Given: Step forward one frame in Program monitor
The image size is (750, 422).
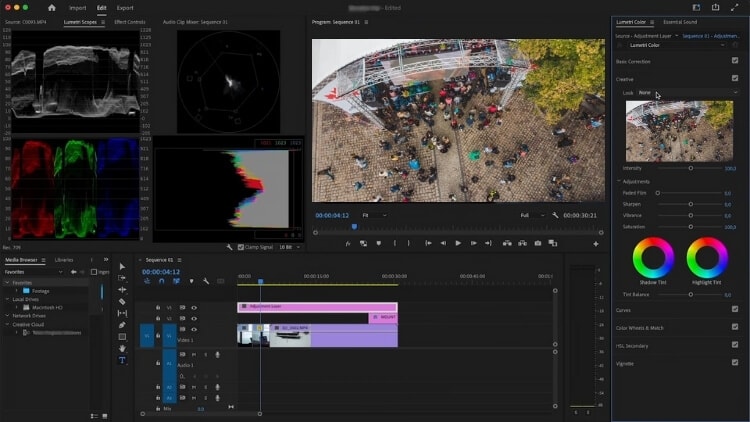Looking at the screenshot, I should point(473,243).
